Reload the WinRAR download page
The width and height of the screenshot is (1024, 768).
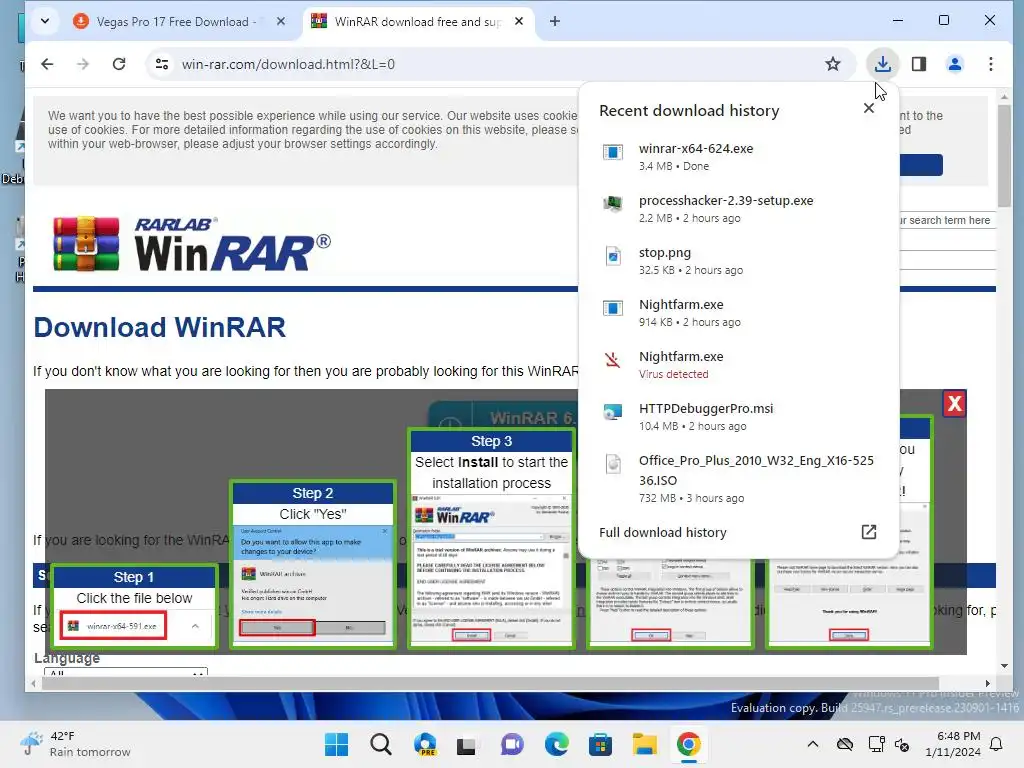(119, 64)
